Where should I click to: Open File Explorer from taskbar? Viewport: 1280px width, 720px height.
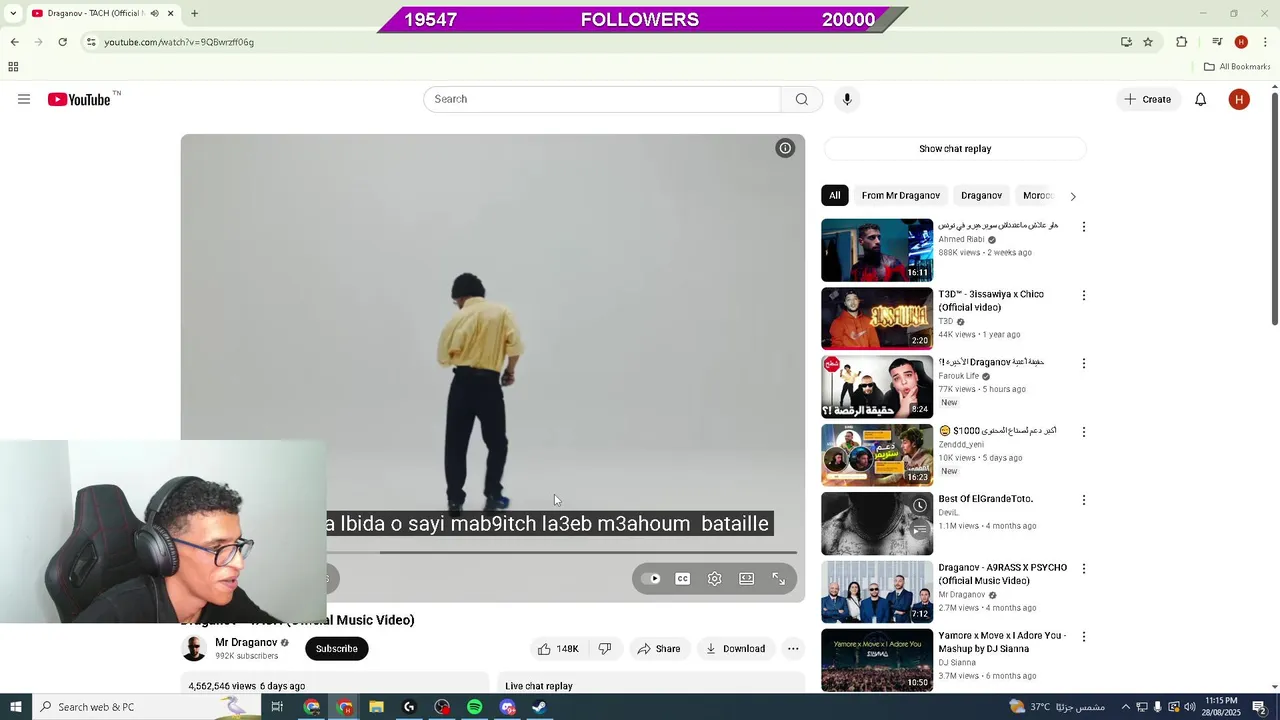click(376, 707)
